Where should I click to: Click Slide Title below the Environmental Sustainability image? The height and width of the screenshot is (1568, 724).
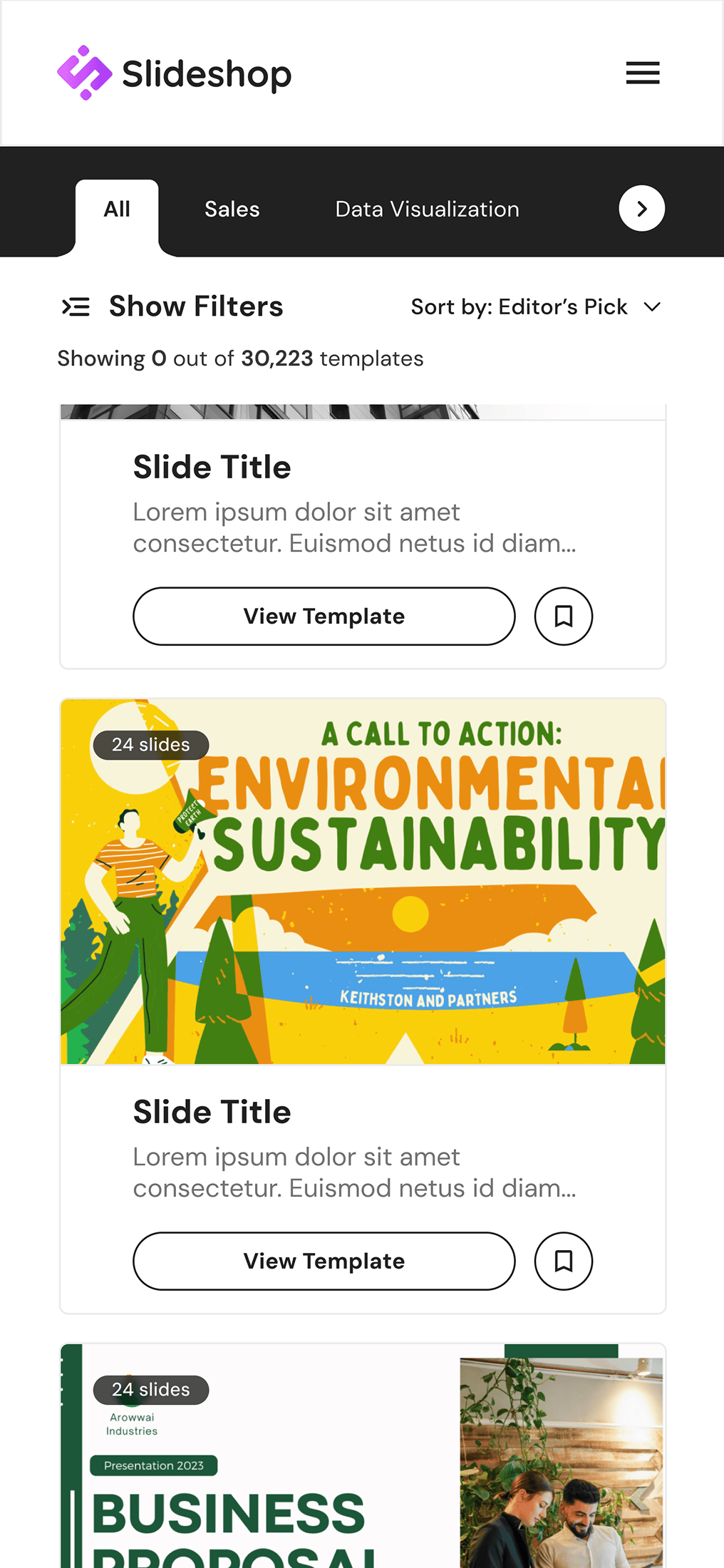pos(212,1112)
